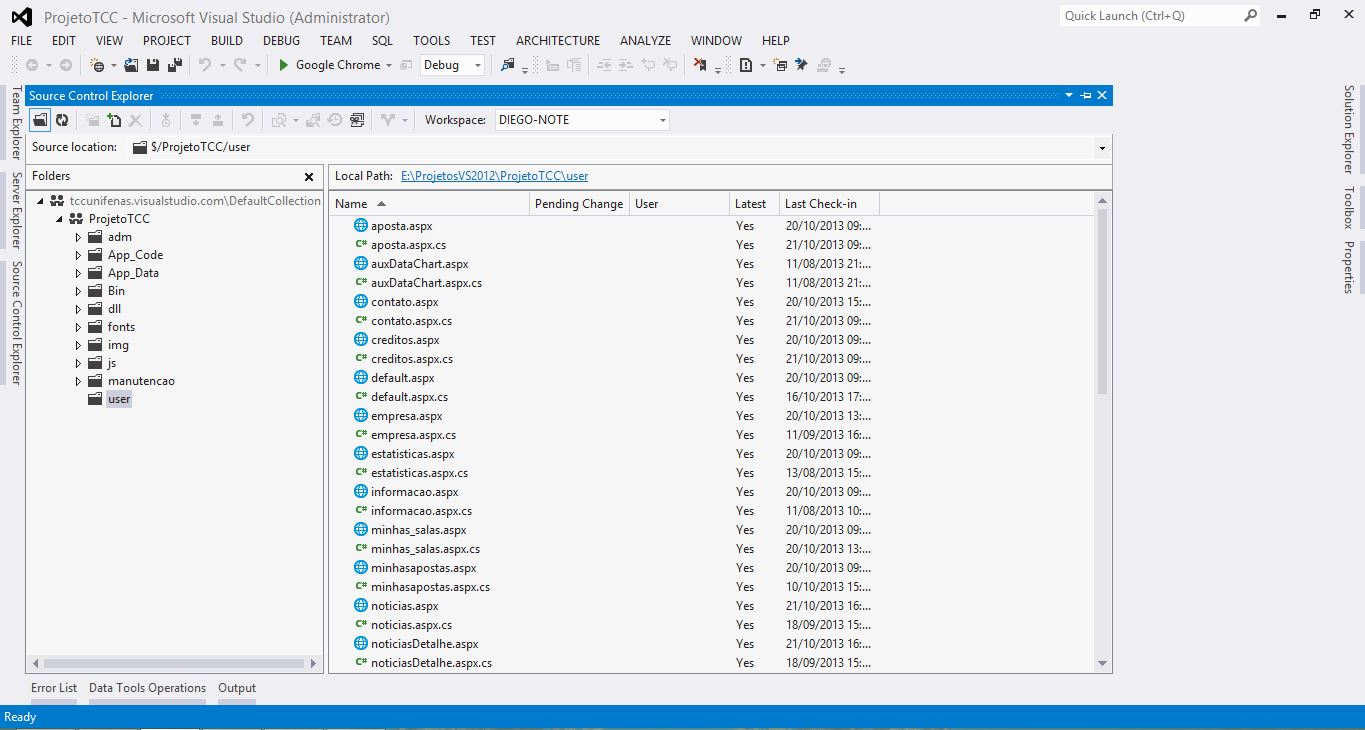
Task: Click the Visual Studio logo icon
Action: click(20, 17)
